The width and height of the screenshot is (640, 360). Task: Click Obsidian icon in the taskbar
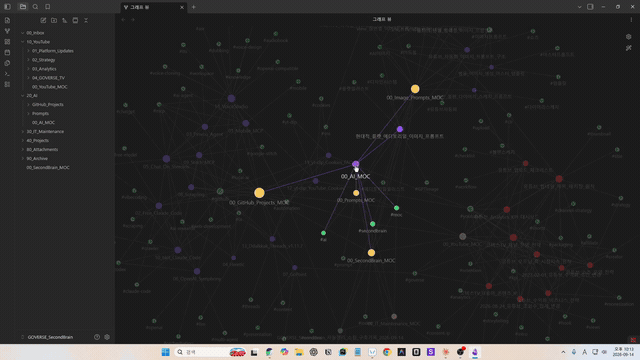coord(475,352)
